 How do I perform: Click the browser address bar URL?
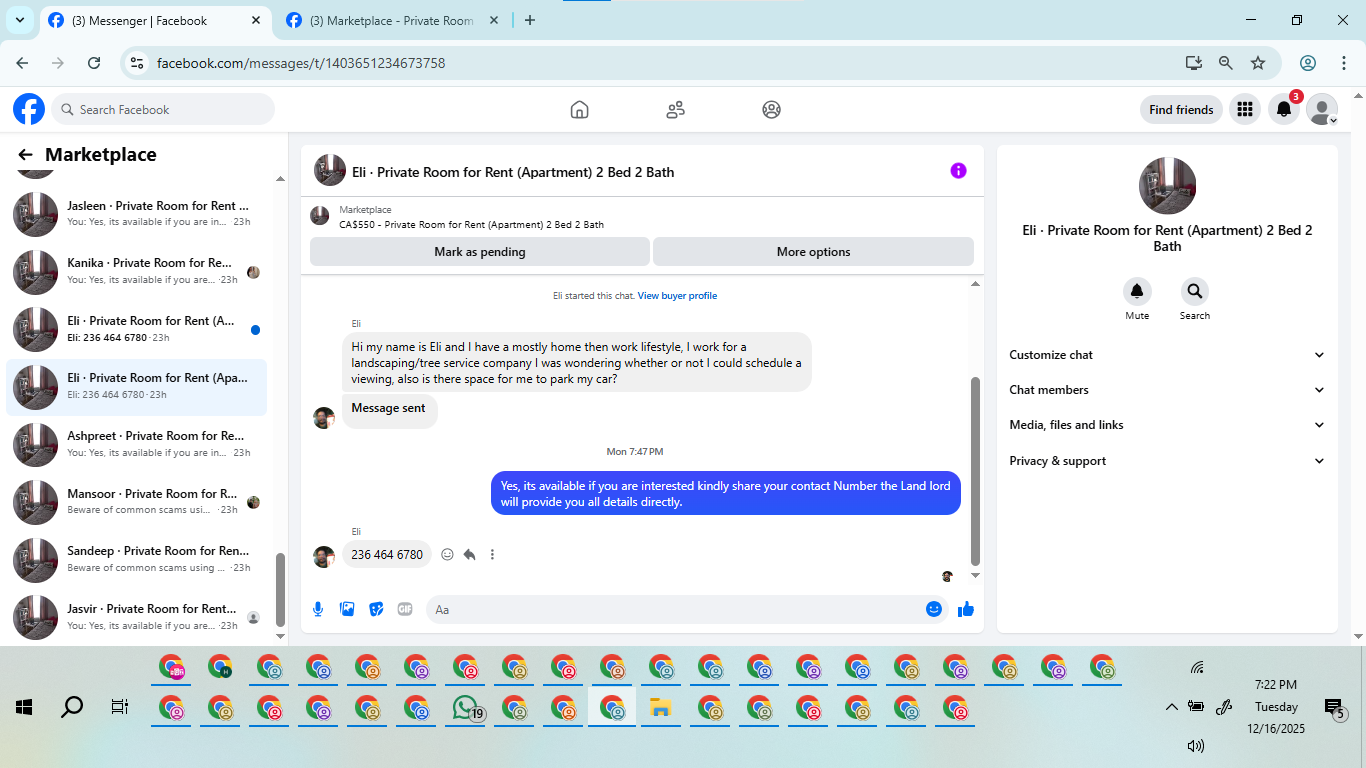301,63
